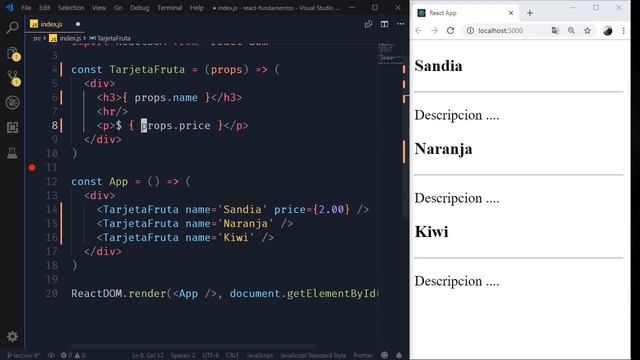
Task: Click src in the breadcrumb
Action: 37,38
